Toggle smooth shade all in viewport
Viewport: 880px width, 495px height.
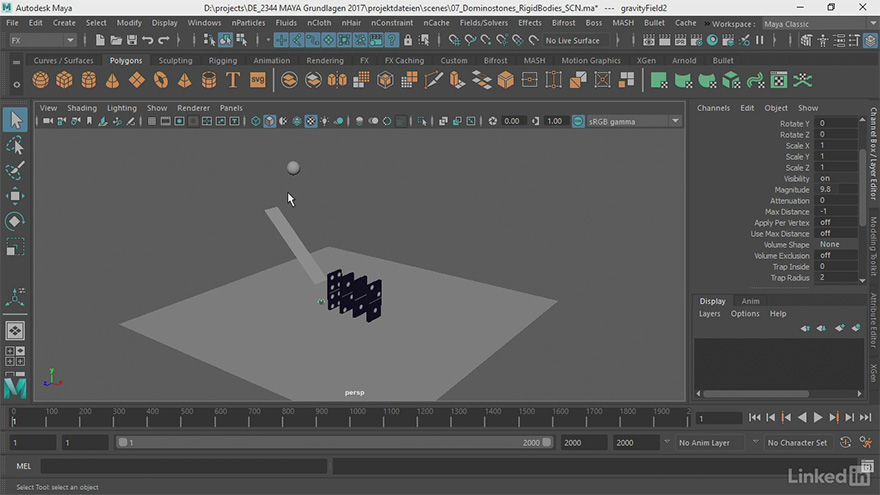coord(269,121)
